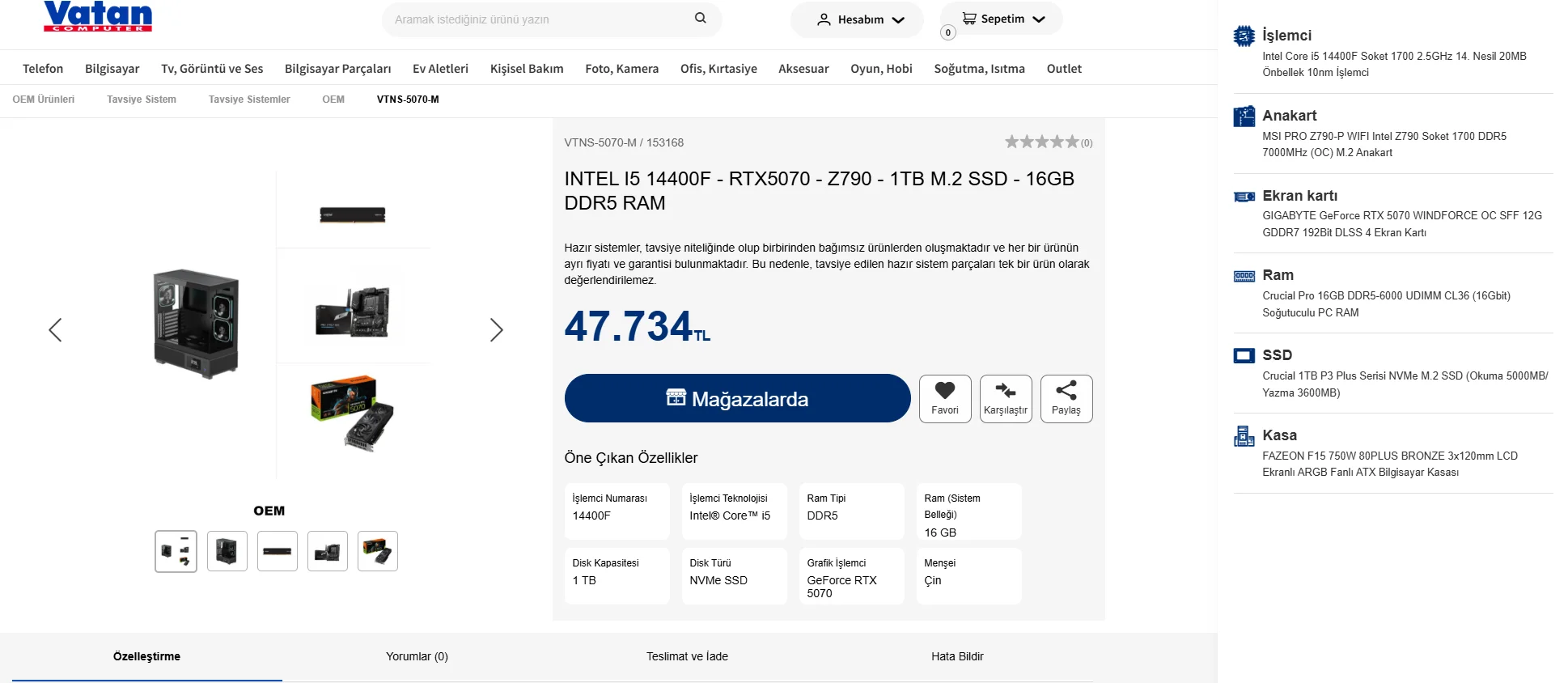
Task: Open the Sepetim cart dropdown
Action: click(1002, 19)
